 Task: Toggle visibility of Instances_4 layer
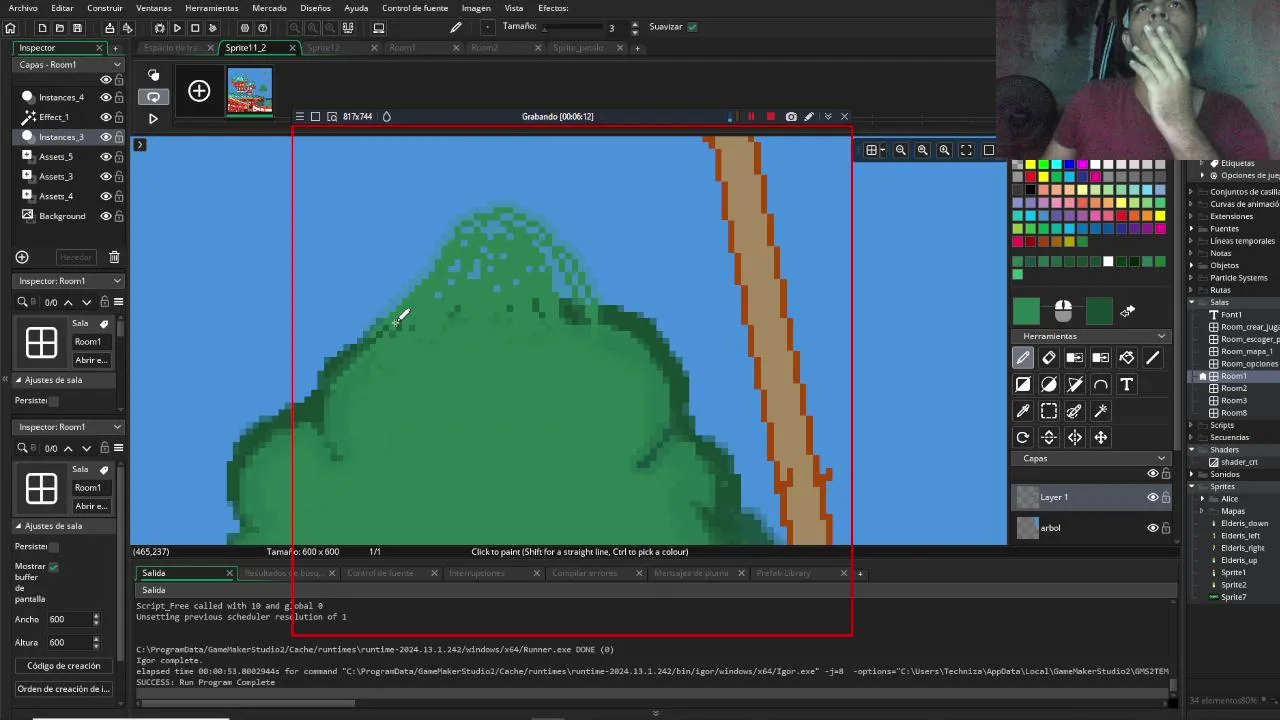pos(105,97)
